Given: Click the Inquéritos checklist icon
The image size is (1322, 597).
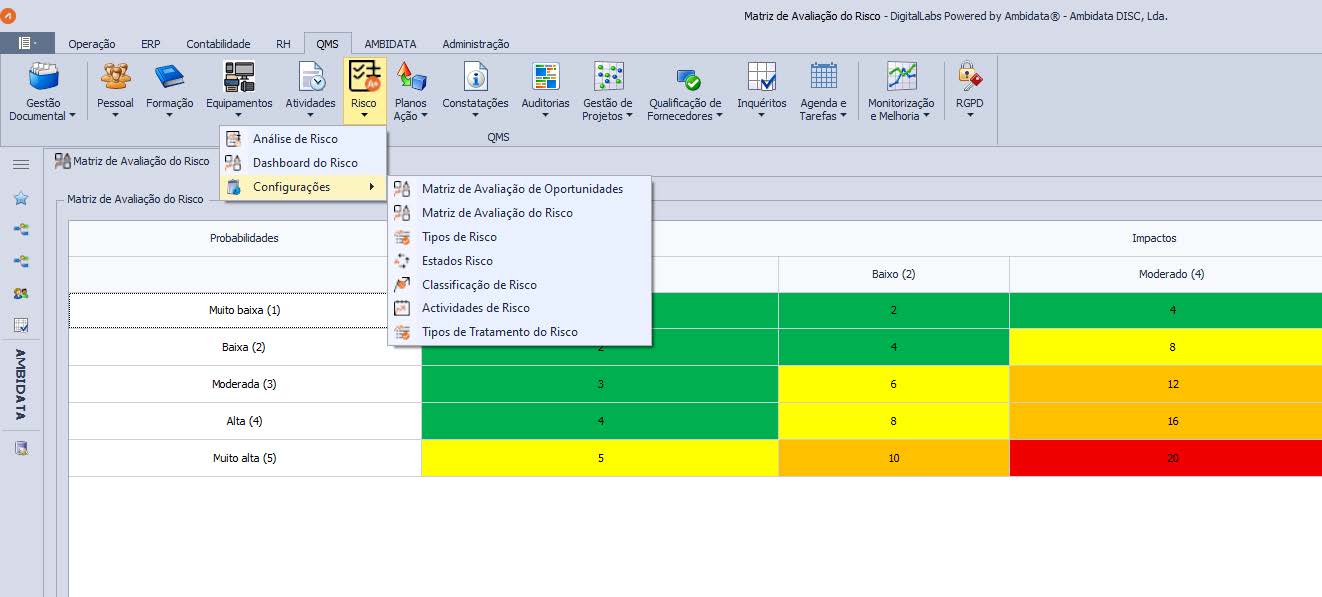Looking at the screenshot, I should tap(762, 76).
